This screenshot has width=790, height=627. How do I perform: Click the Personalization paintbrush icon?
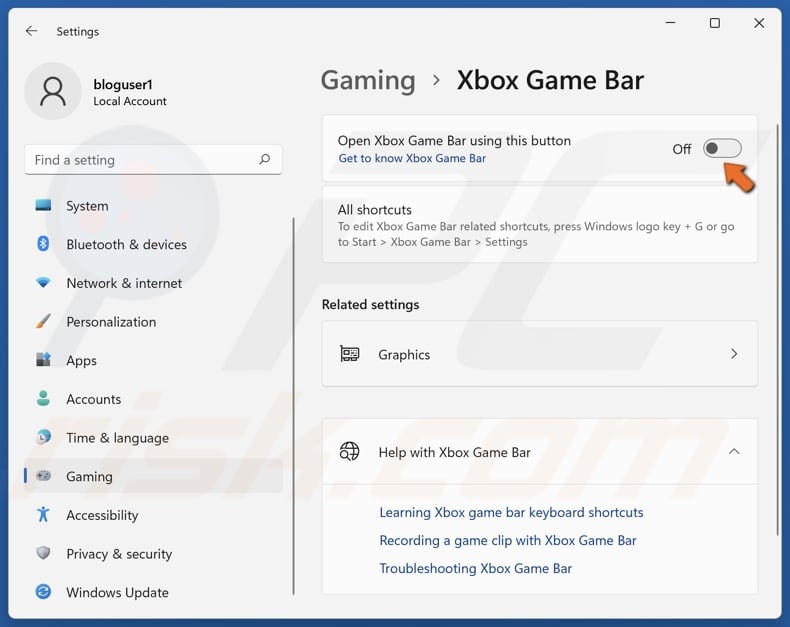(43, 321)
